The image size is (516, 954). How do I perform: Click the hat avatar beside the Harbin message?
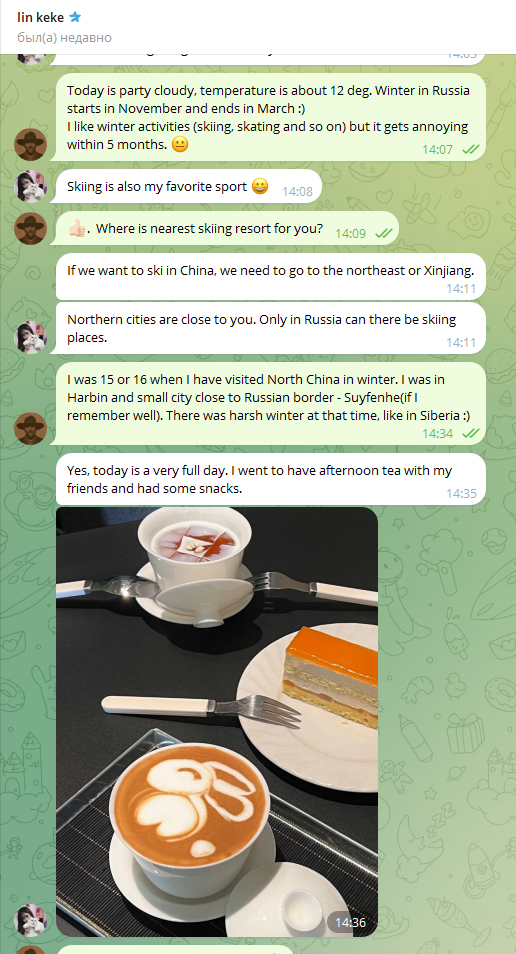(30, 428)
